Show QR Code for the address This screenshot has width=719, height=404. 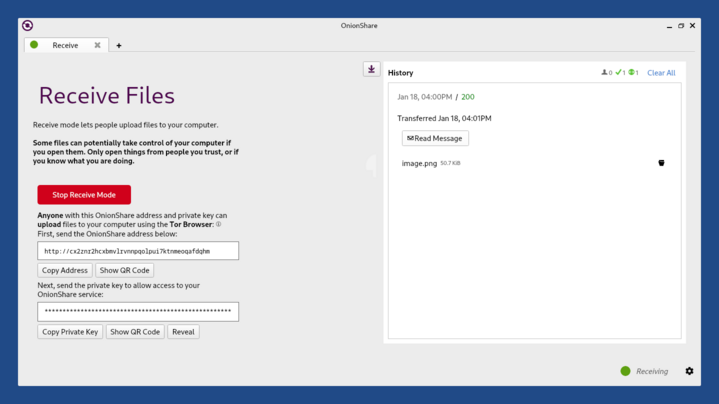(x=124, y=270)
